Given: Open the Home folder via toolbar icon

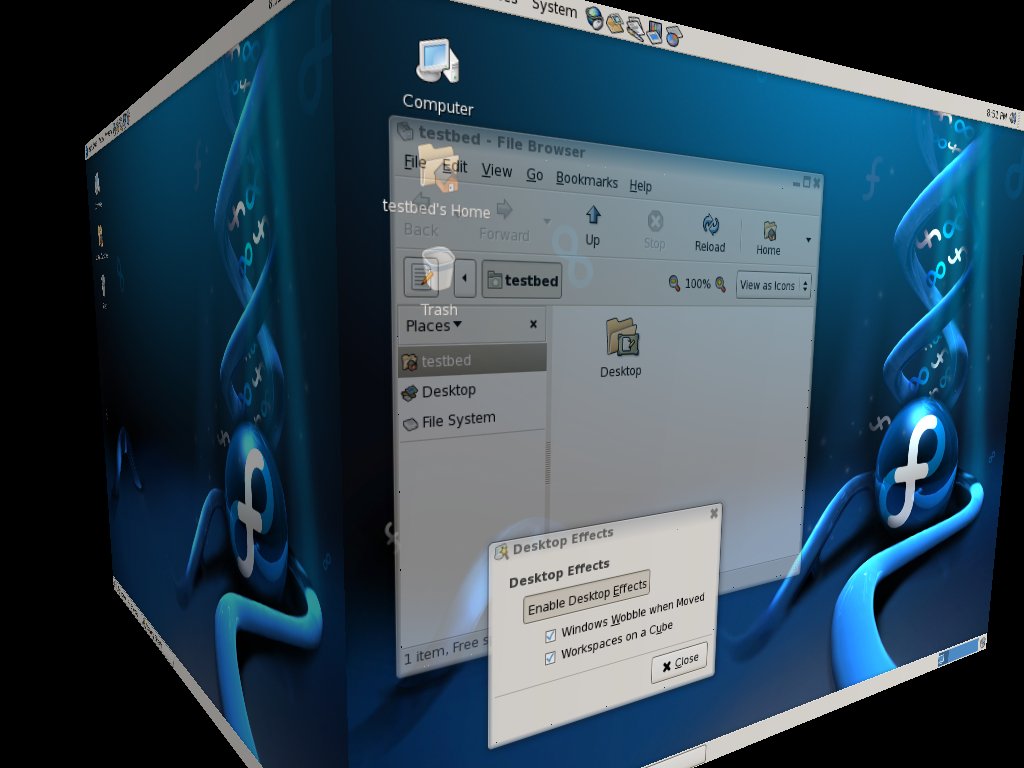Looking at the screenshot, I should [768, 228].
